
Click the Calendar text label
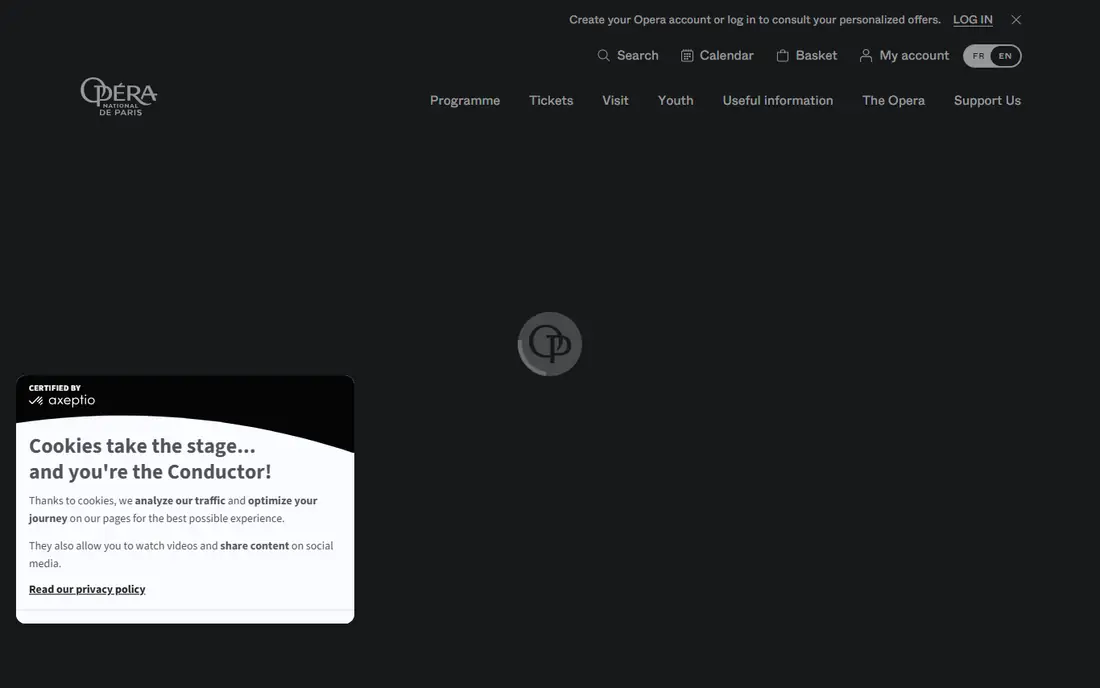(726, 55)
